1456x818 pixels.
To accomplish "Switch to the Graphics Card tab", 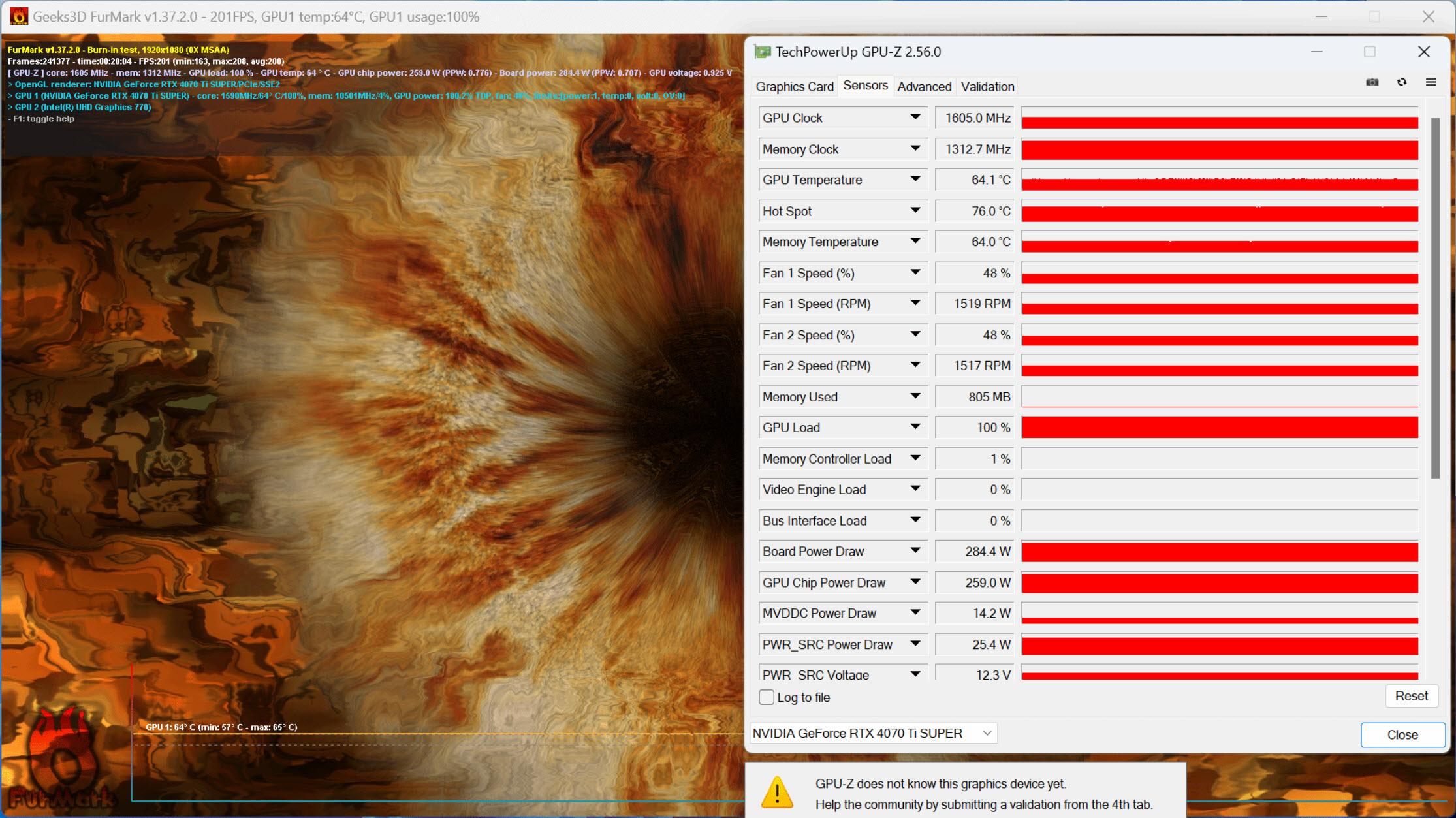I will click(x=795, y=86).
